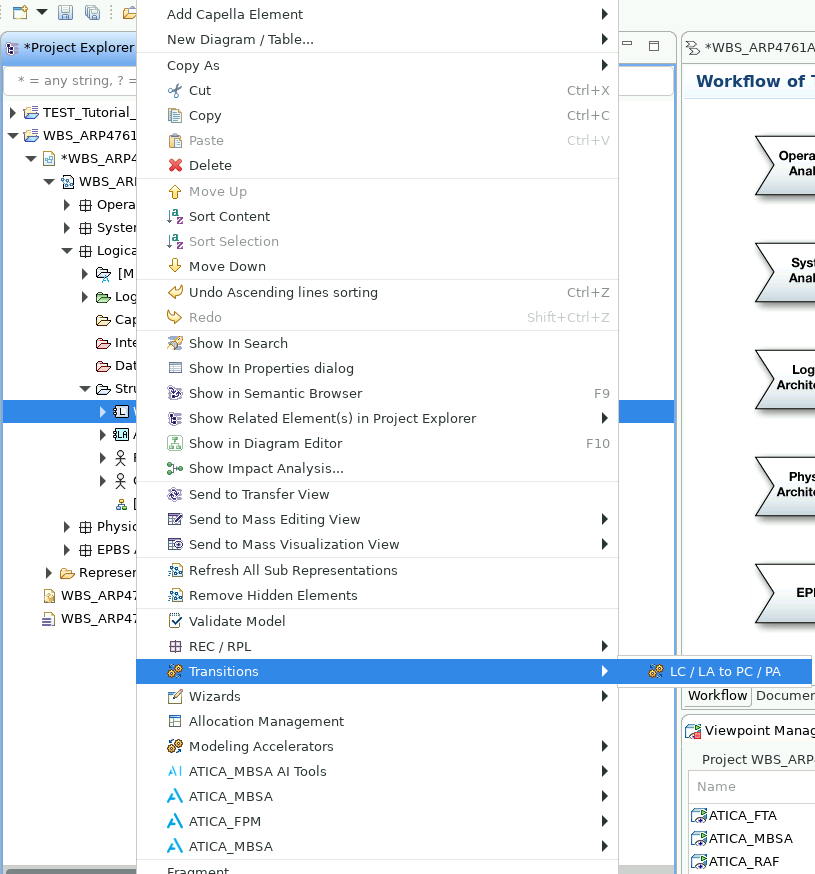Click the Logical Architecture workflow arrow button
The width and height of the screenshot is (815, 874).
(x=785, y=379)
